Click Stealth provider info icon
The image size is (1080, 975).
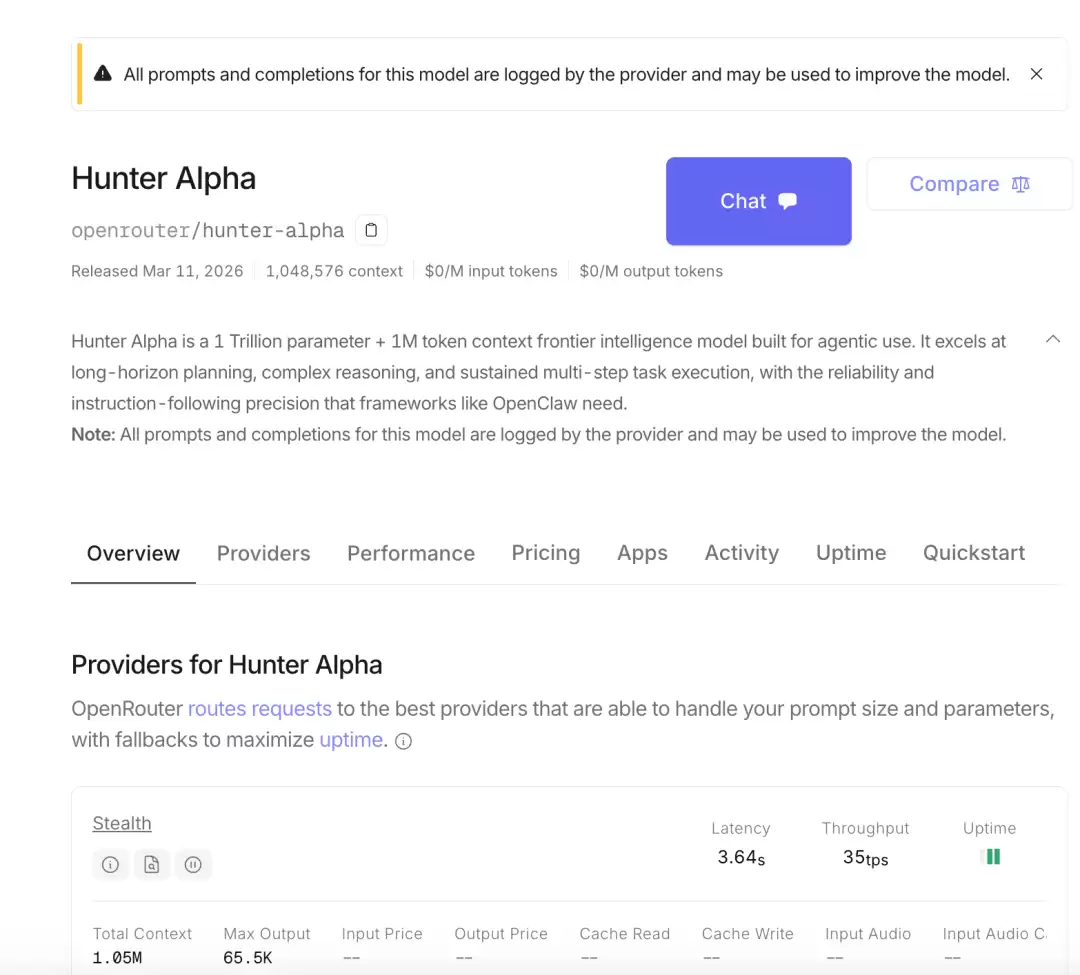111,864
